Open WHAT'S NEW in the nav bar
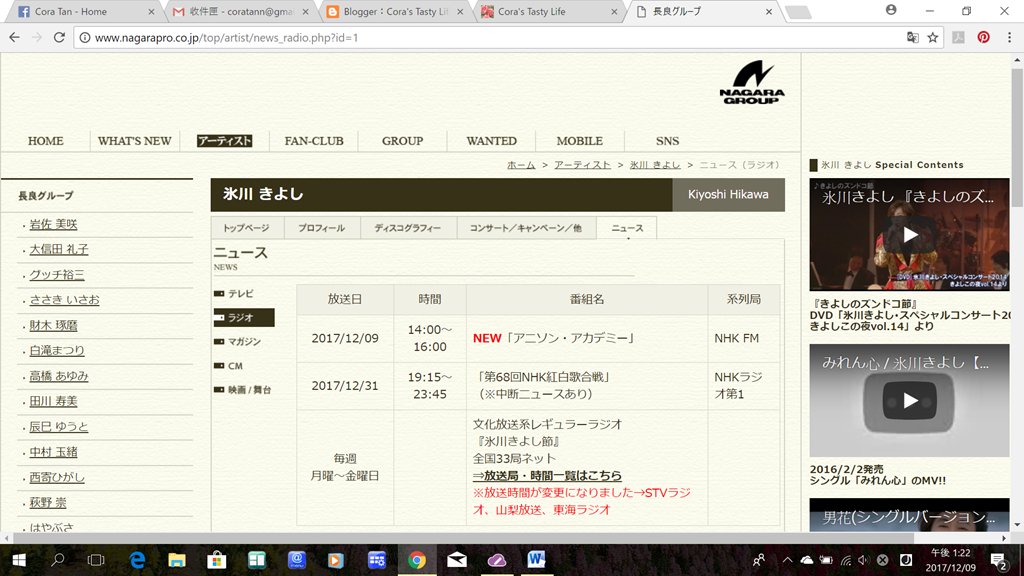Screen dimensions: 1024x576 [x=135, y=141]
